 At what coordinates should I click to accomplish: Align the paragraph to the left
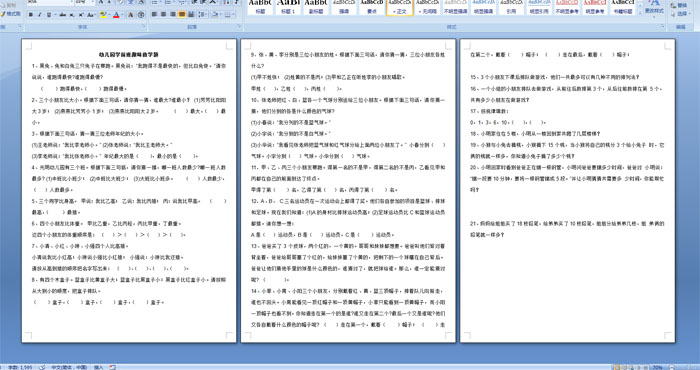[x=154, y=14]
